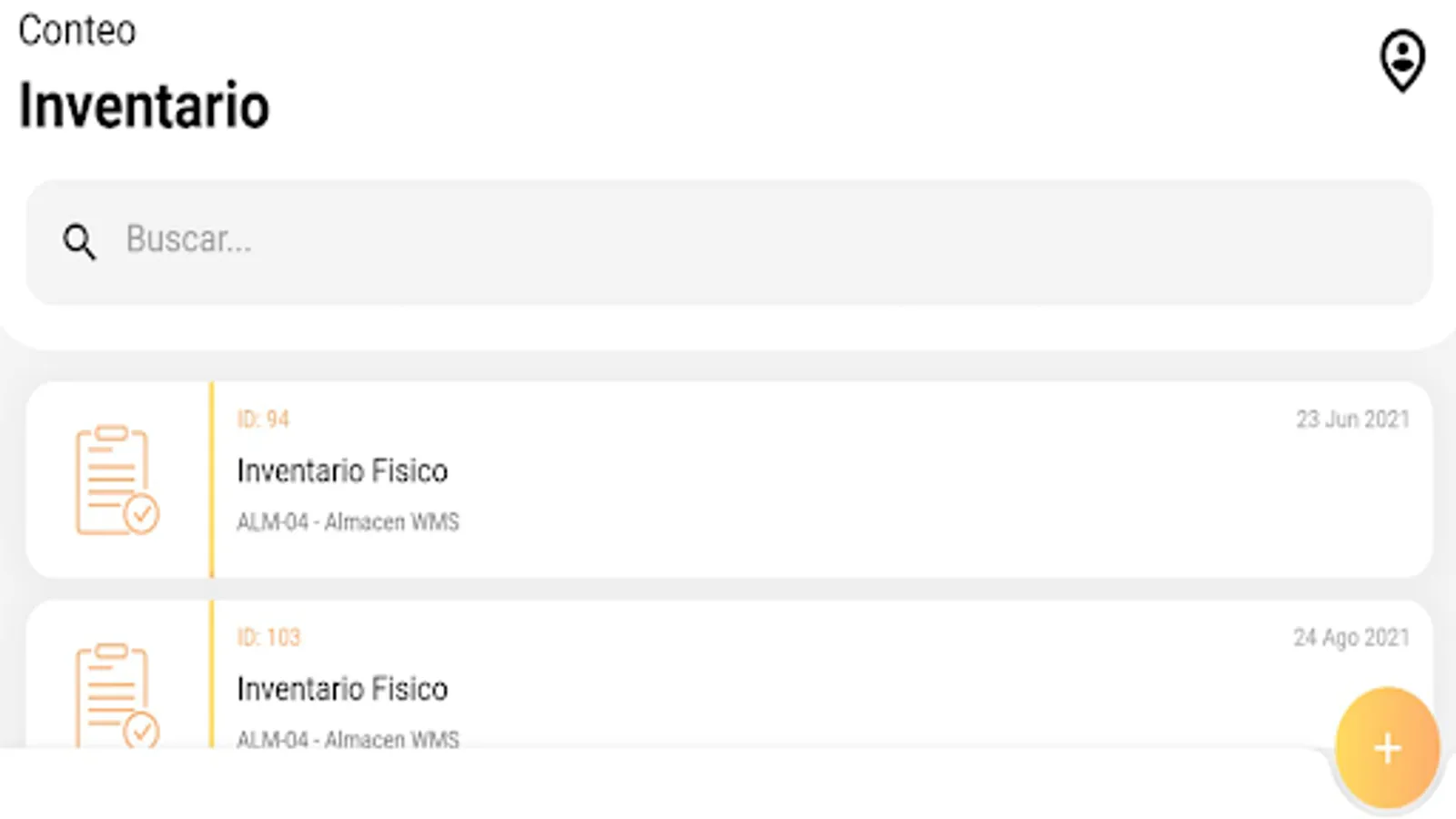Click the Inventario page heading
This screenshot has width=1456, height=819.
coord(144,106)
